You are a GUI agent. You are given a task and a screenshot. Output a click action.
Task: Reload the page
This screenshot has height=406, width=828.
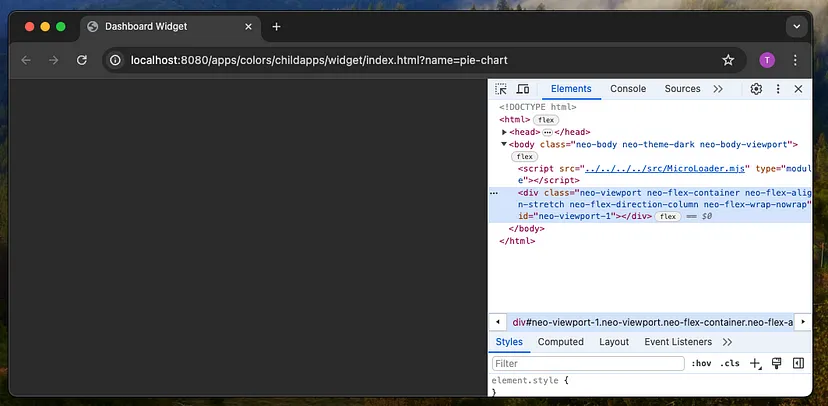point(81,60)
